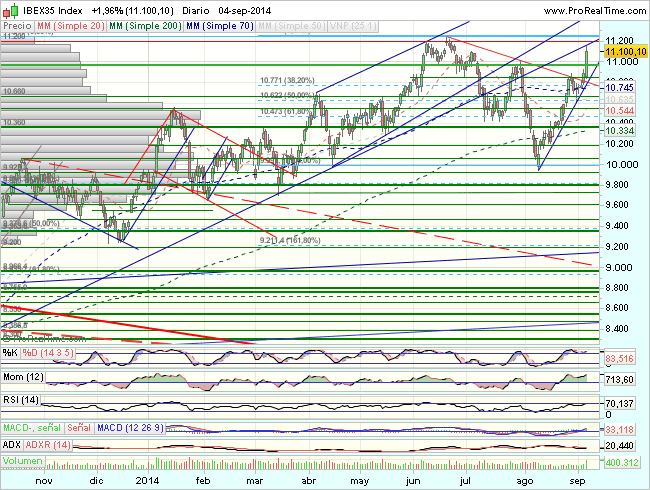Select the red Señal label in MACD panel
The width and height of the screenshot is (650, 490).
79,427
